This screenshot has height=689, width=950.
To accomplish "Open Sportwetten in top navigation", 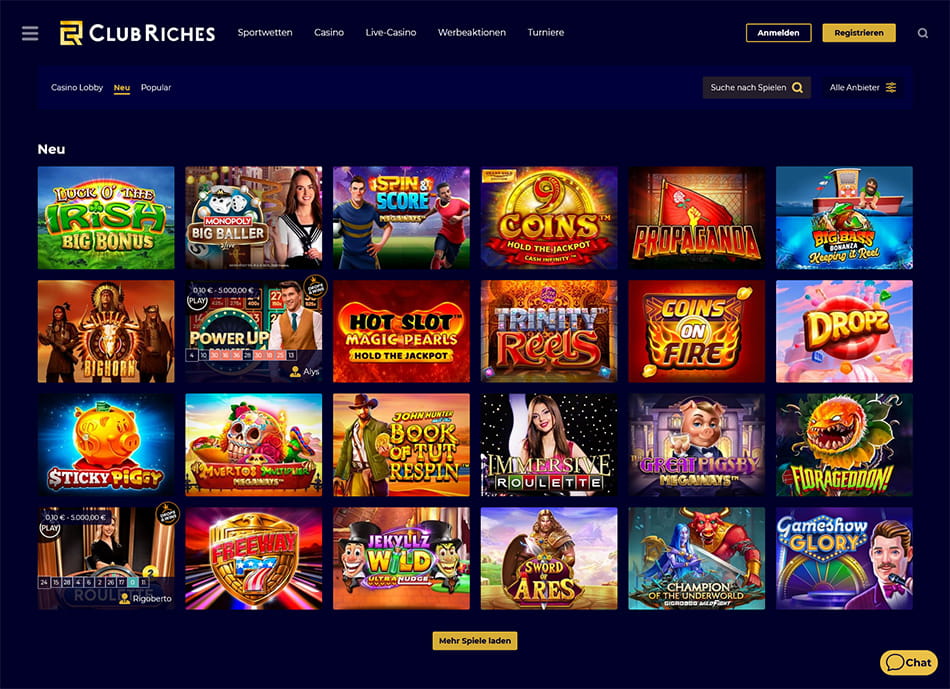I will [x=265, y=33].
